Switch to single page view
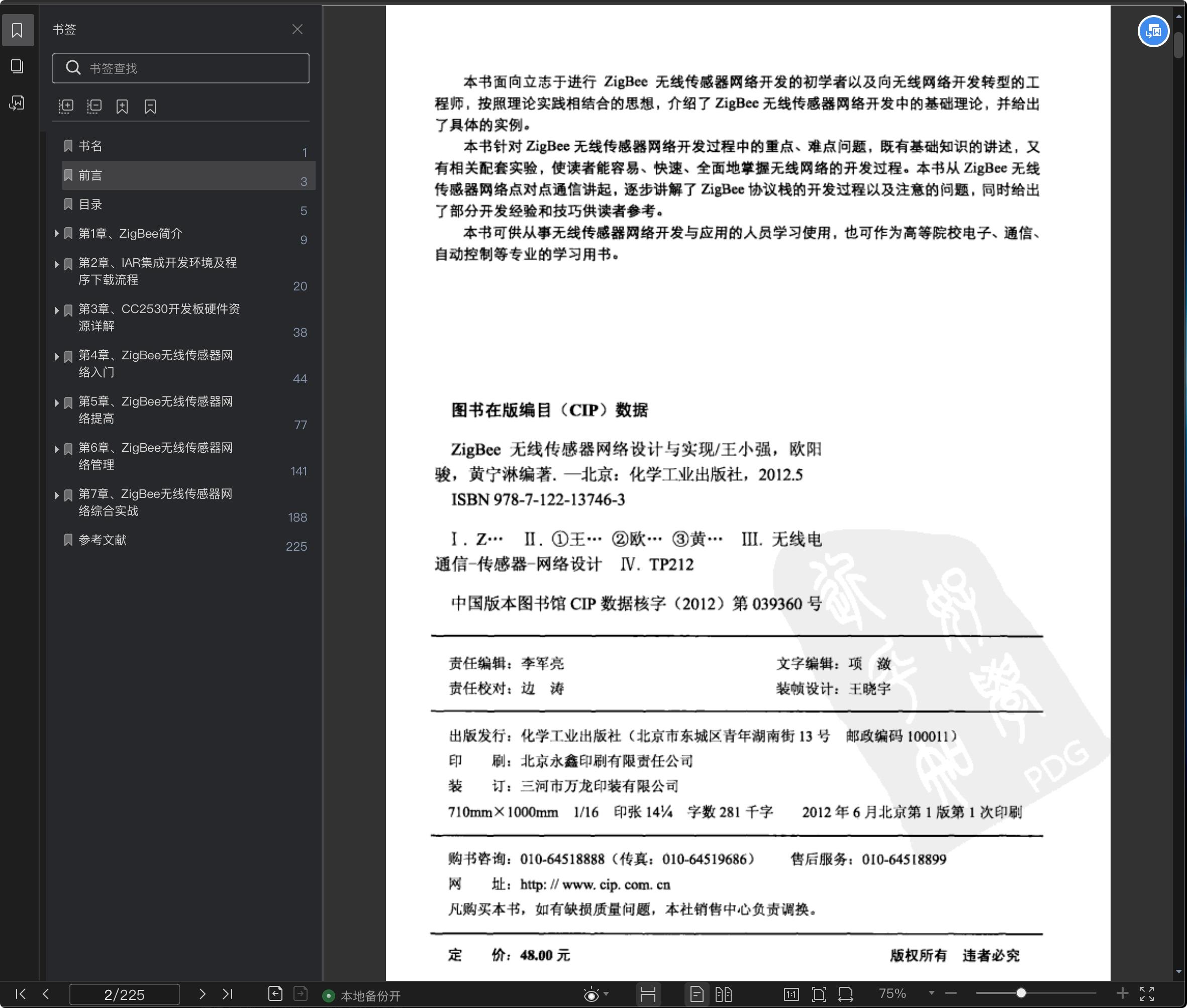 [697, 994]
